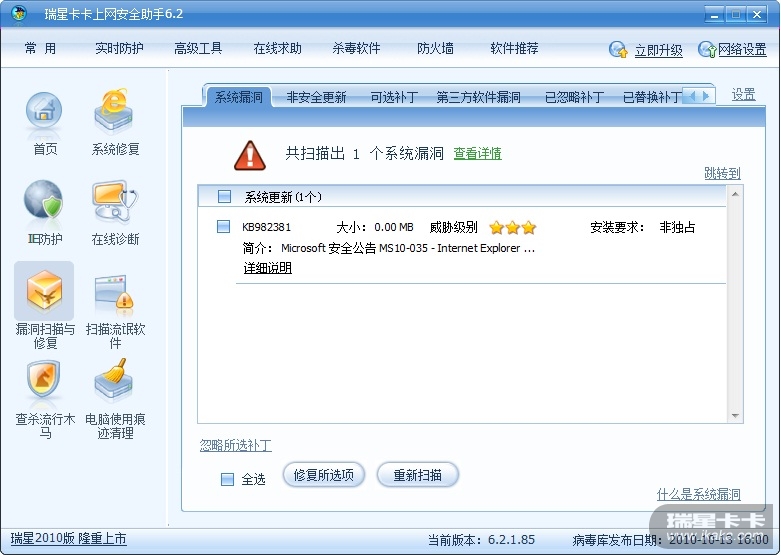Click the 立即升级 link text
The width and height of the screenshot is (781, 555).
point(658,50)
